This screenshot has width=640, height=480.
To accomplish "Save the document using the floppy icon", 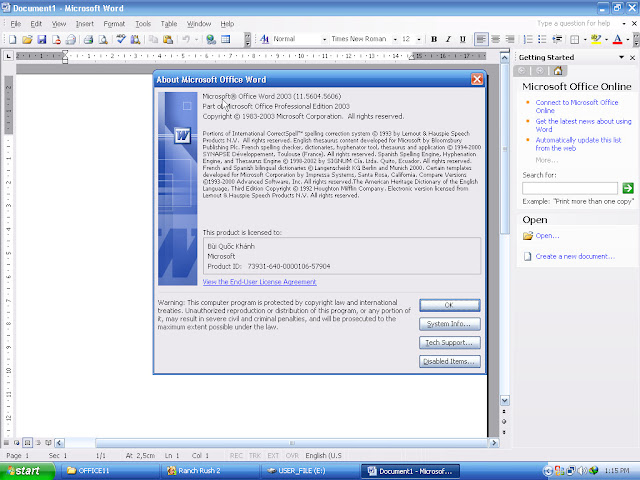I will (x=42, y=39).
